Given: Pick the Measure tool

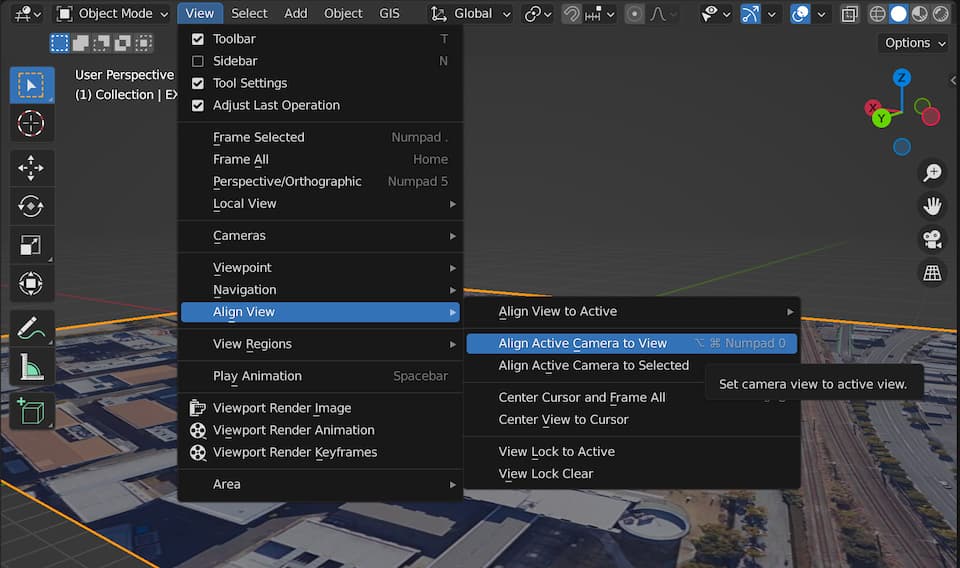Looking at the screenshot, I should click(31, 367).
